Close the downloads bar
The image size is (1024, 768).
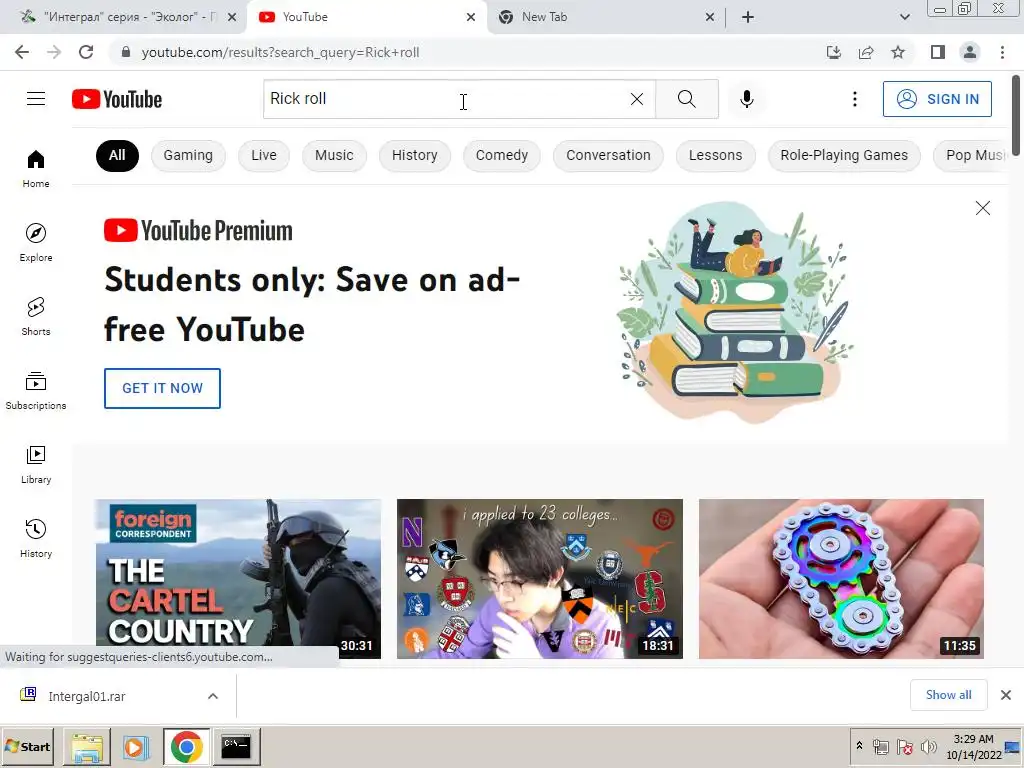pyautogui.click(x=1006, y=695)
